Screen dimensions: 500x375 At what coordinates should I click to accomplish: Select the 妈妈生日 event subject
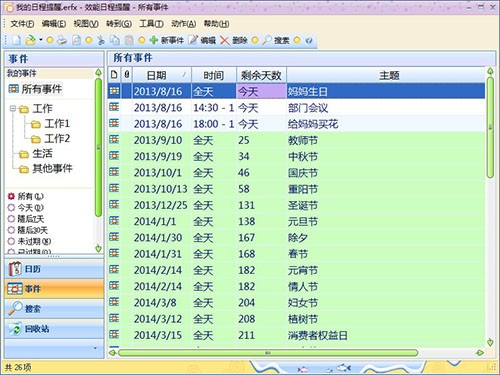tap(308, 91)
